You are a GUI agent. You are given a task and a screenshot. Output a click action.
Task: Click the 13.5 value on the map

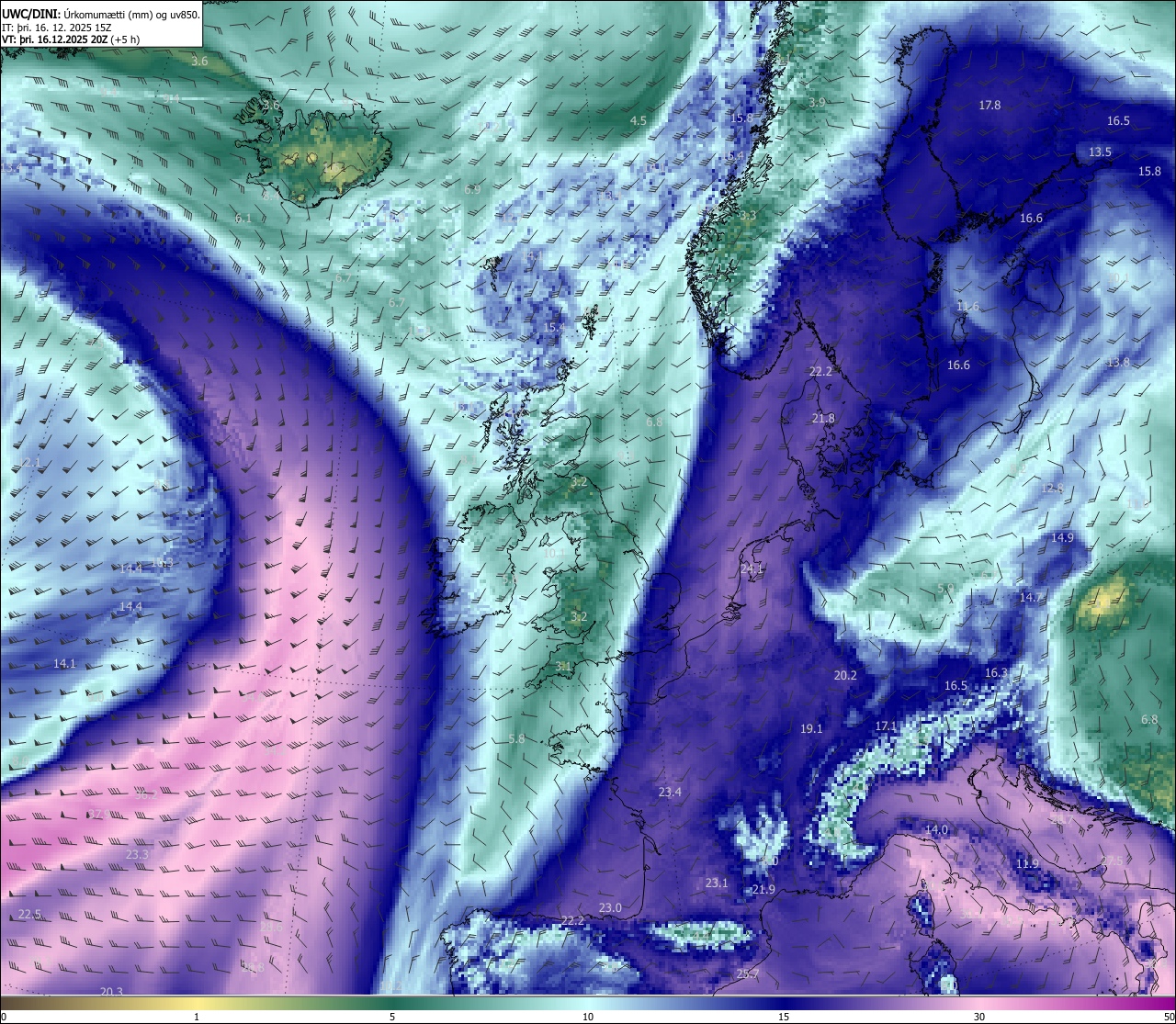pos(1100,152)
